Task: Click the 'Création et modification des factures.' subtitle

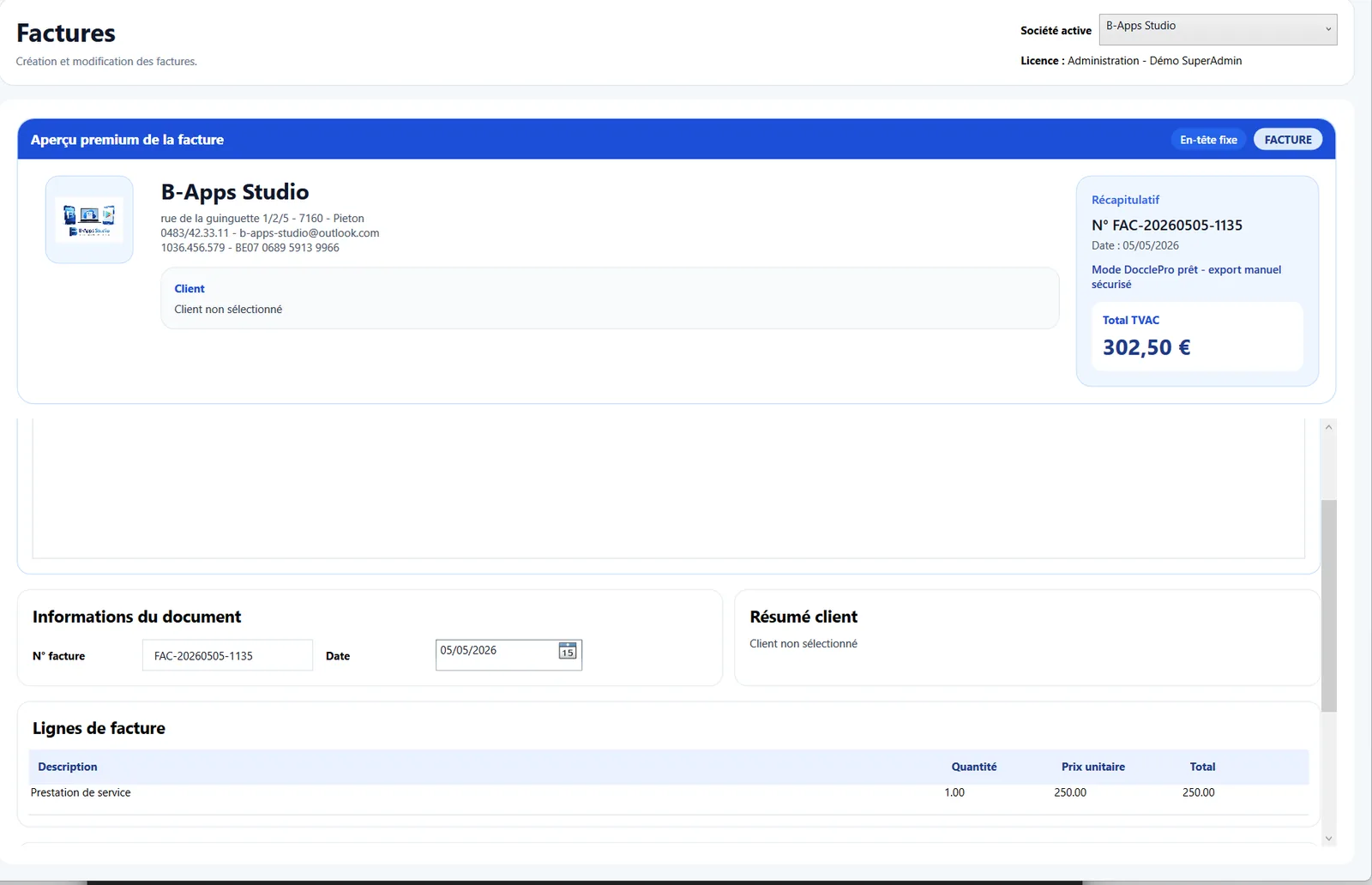Action: (x=106, y=62)
